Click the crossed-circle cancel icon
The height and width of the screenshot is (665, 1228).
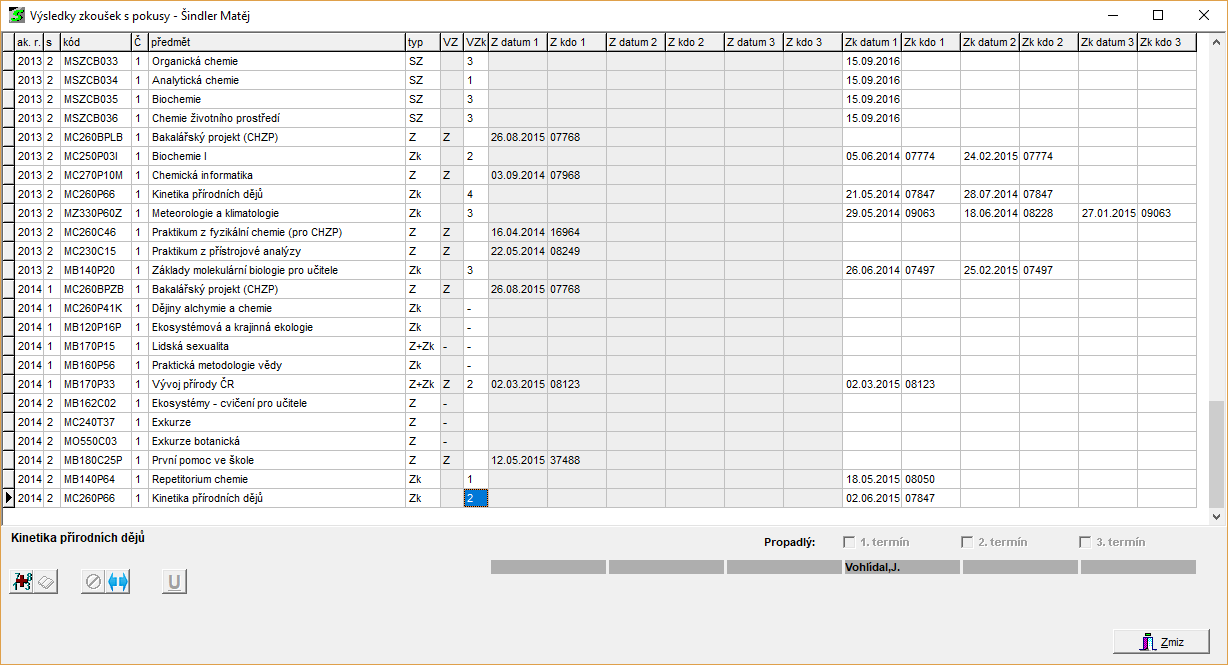94,582
